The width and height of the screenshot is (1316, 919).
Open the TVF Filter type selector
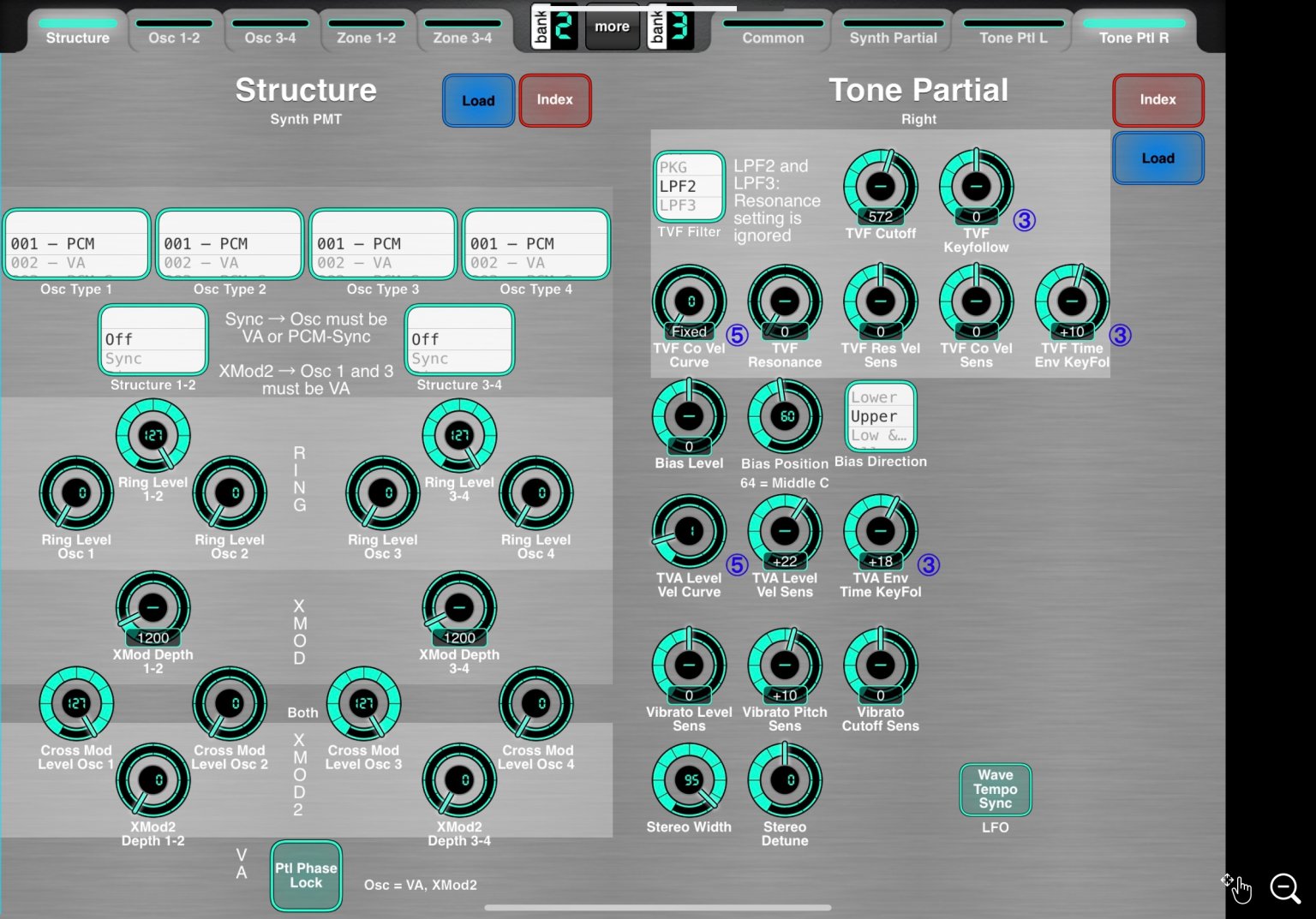(x=689, y=186)
